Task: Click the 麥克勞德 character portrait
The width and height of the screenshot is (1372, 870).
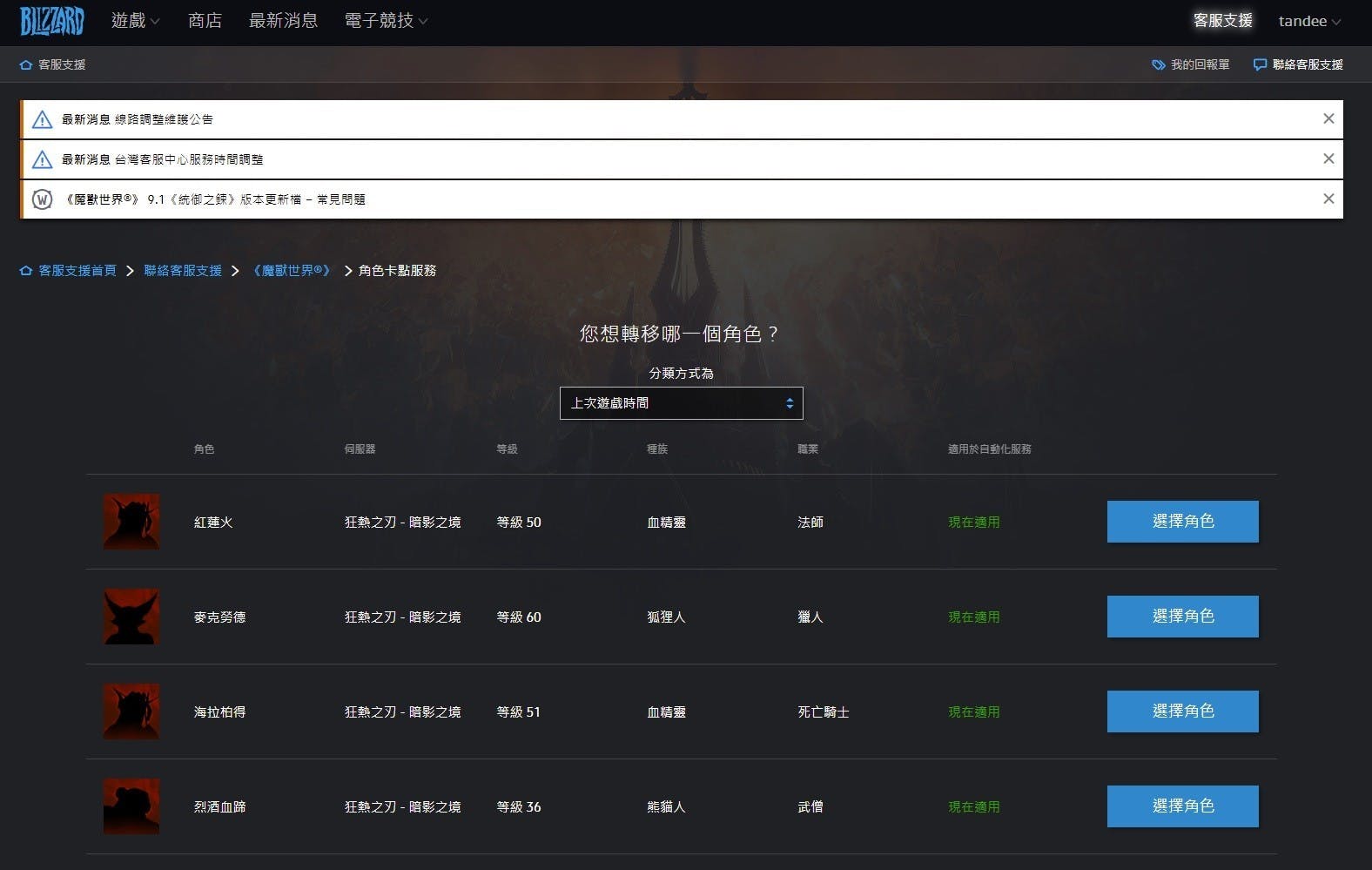Action: point(131,617)
